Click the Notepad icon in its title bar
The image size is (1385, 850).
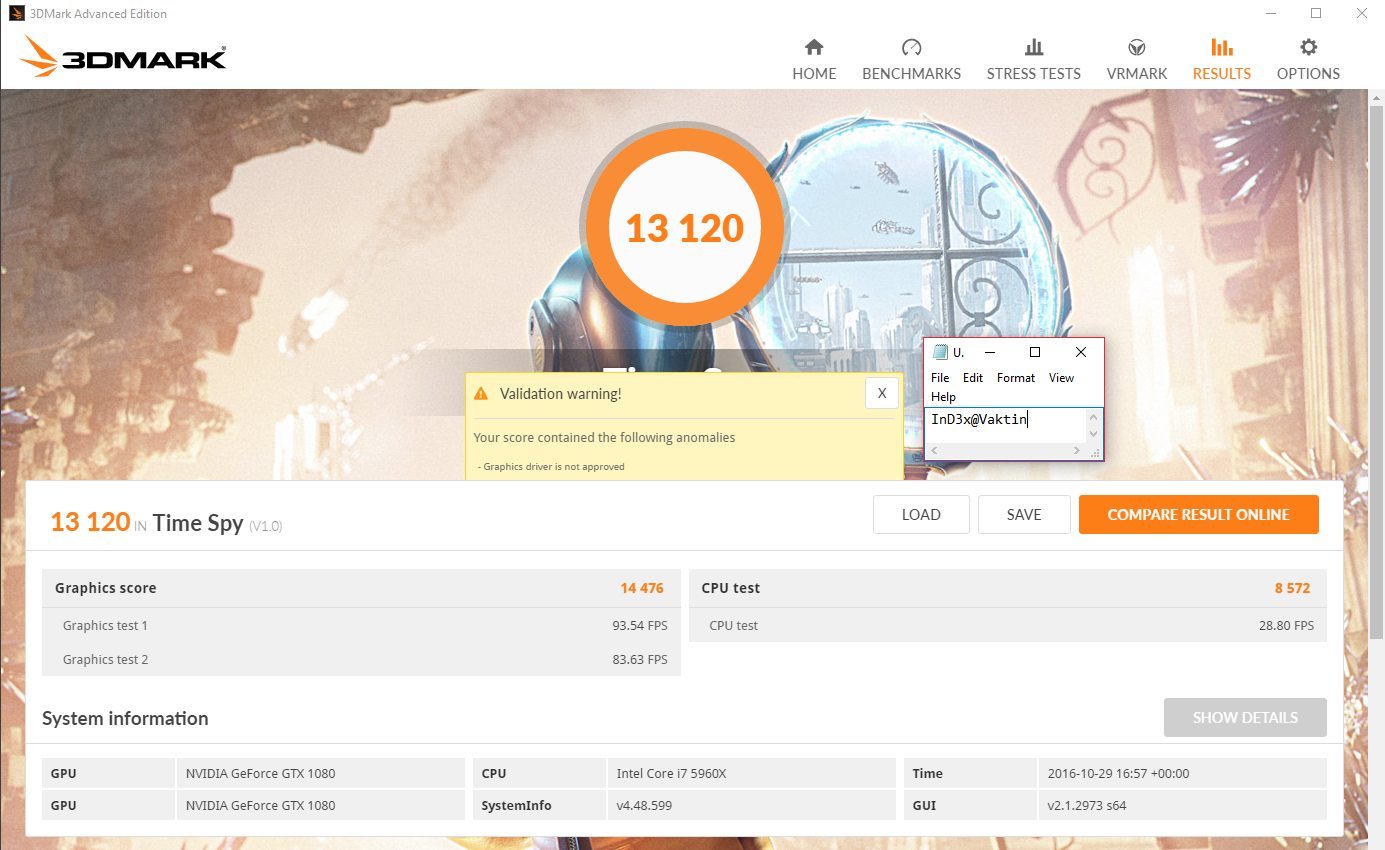pos(941,352)
